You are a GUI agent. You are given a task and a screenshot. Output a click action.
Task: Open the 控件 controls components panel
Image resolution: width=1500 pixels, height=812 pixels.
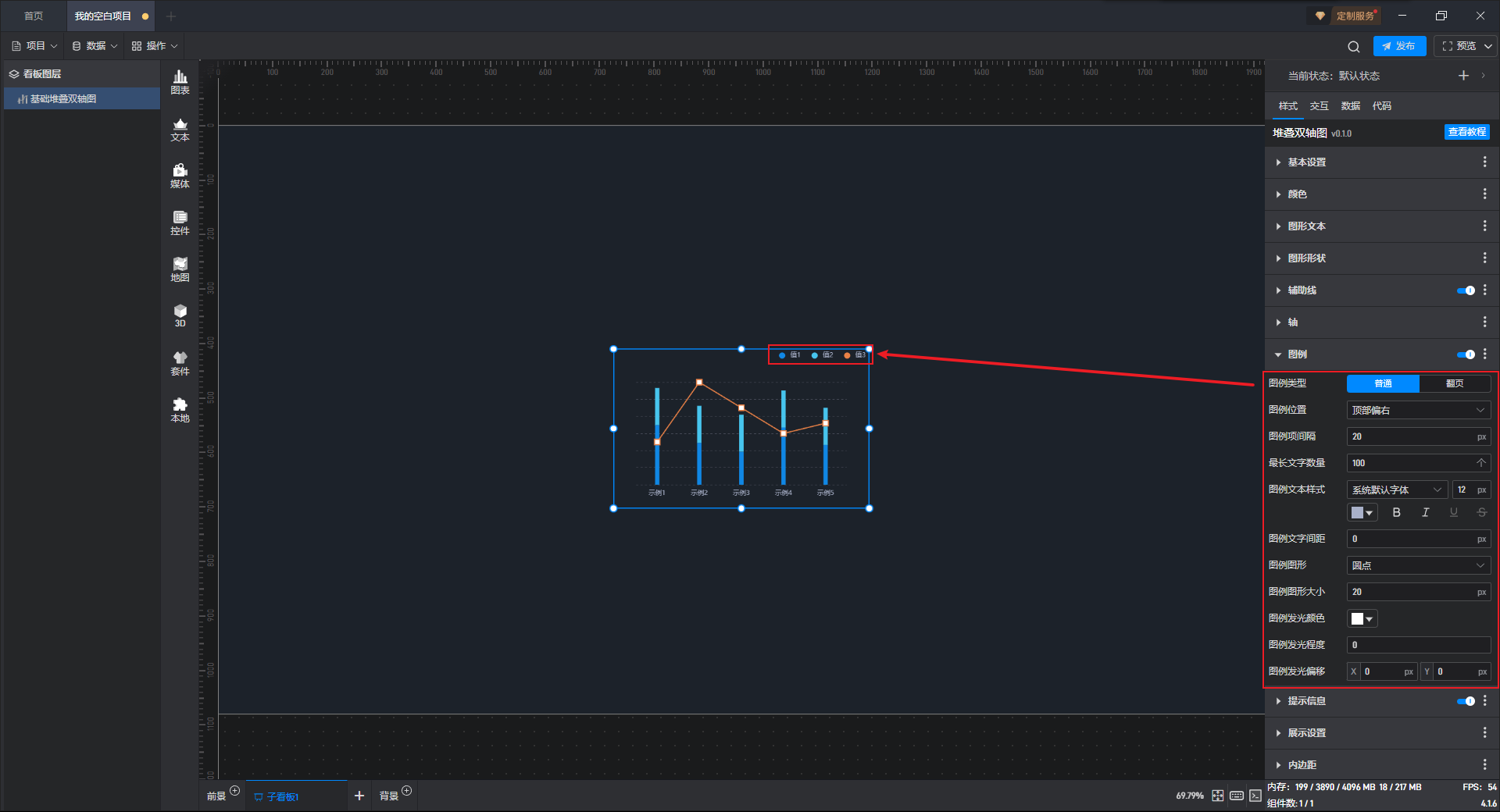tap(180, 223)
